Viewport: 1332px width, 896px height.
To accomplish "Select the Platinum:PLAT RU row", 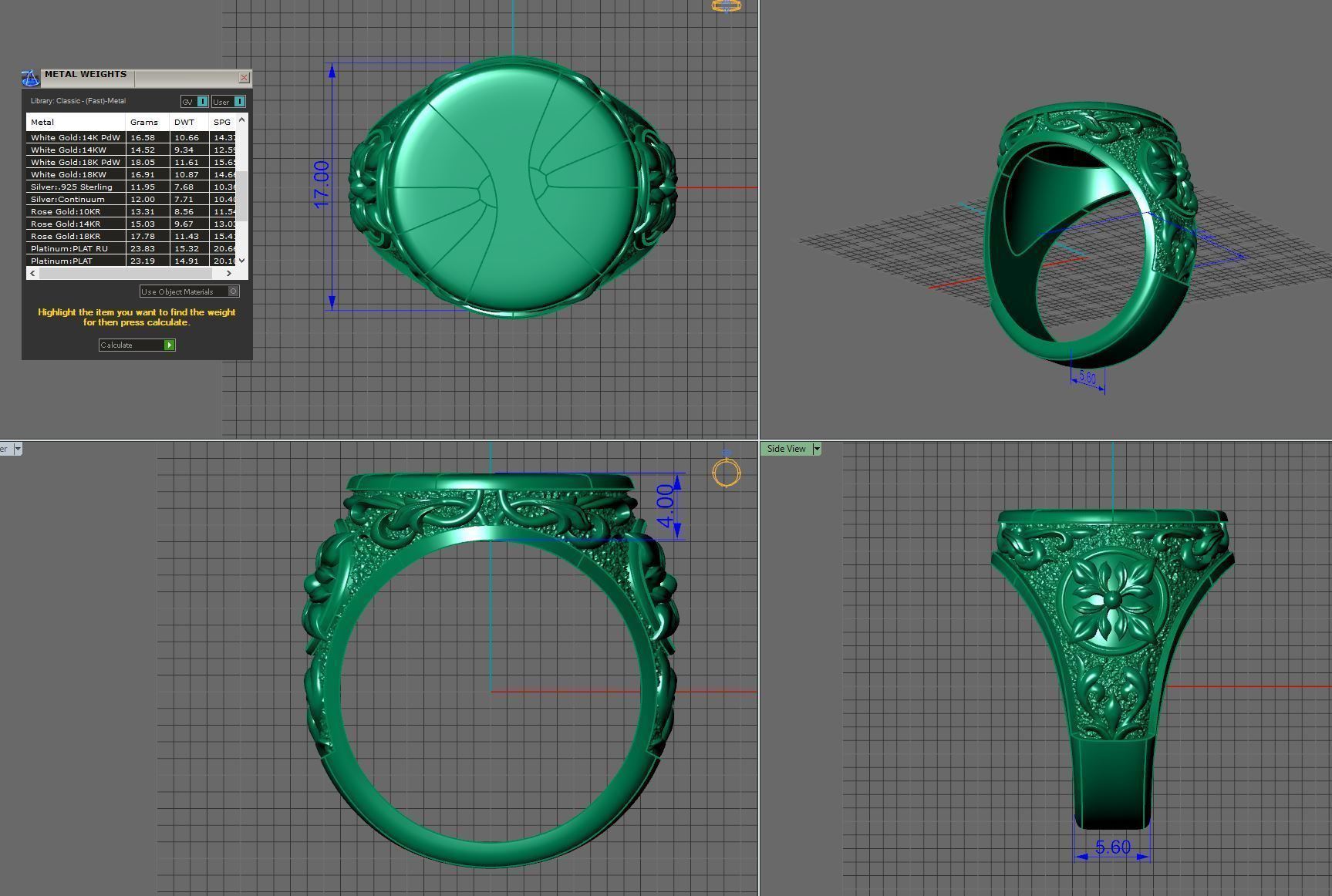I will [x=131, y=248].
